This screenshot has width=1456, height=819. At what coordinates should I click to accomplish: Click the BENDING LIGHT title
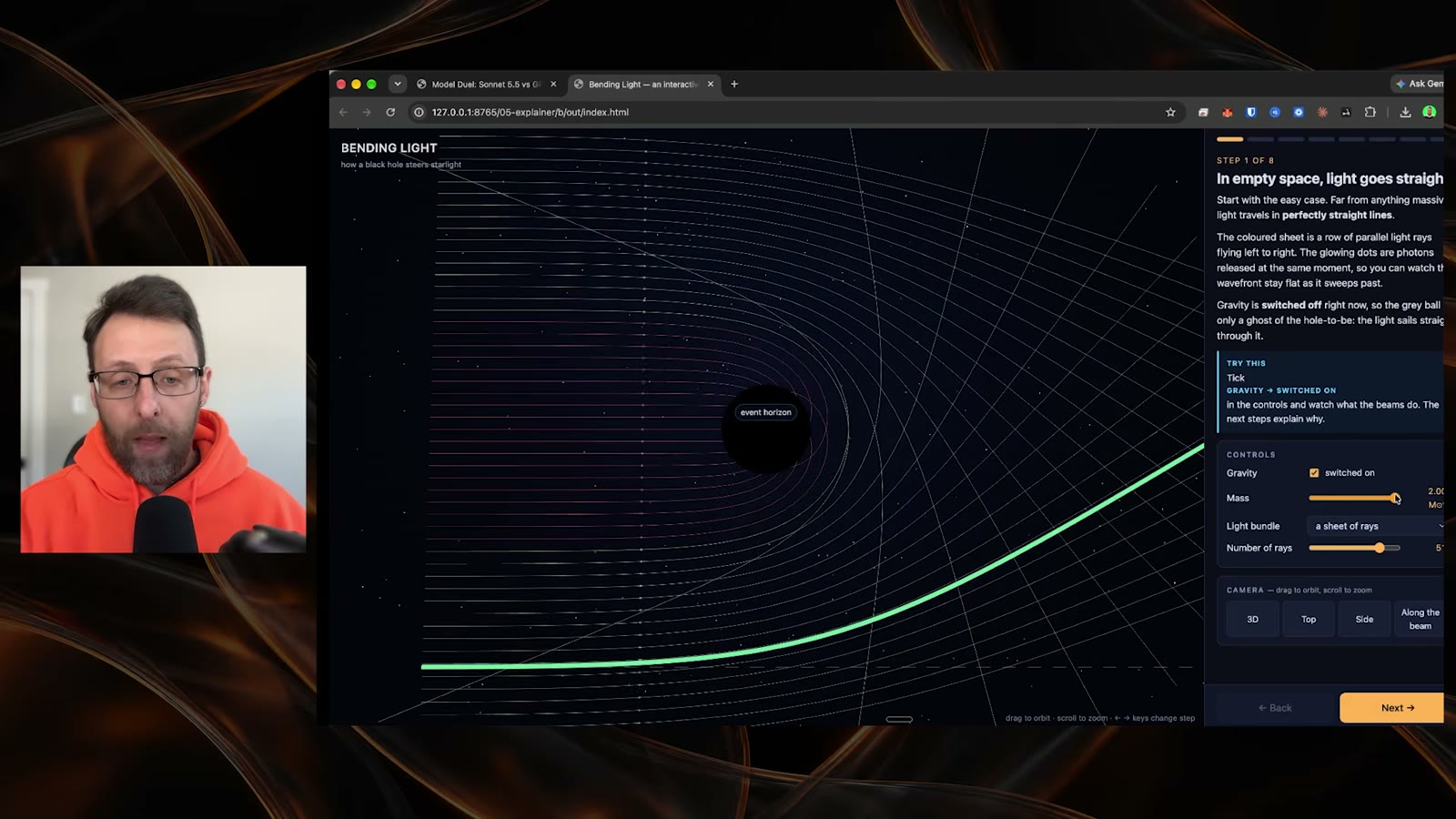click(389, 147)
